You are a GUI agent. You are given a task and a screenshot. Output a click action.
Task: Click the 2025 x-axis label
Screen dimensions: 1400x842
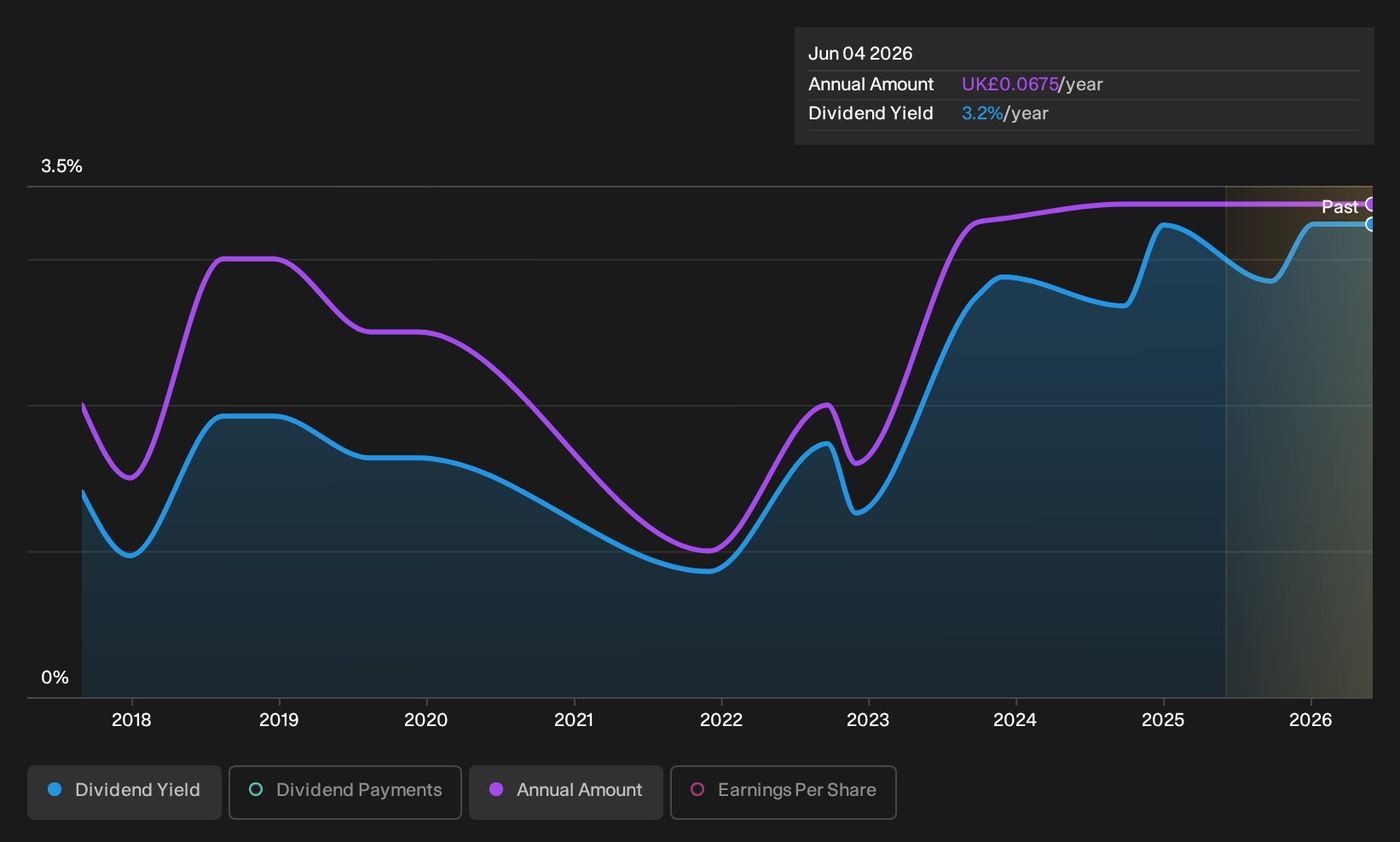(x=1163, y=720)
